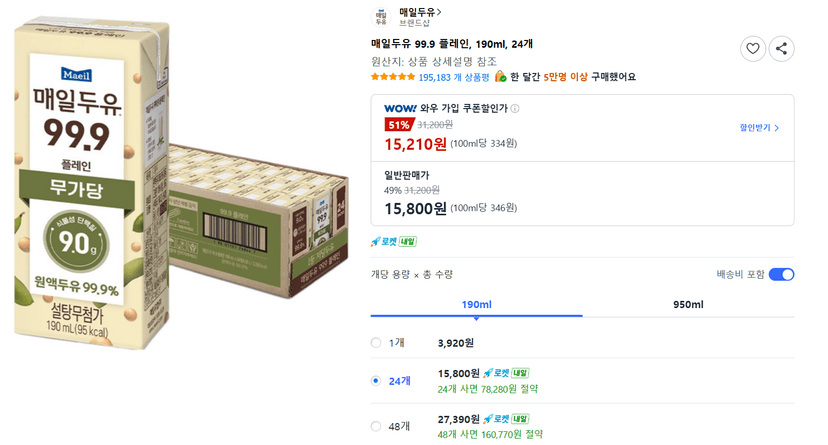Toggle the 배송비 포함 switch
The width and height of the screenshot is (828, 445).
(781, 274)
